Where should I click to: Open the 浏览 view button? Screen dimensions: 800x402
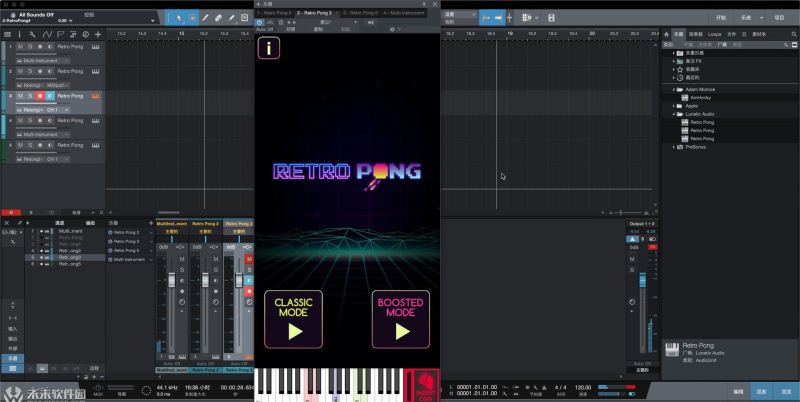[x=786, y=391]
